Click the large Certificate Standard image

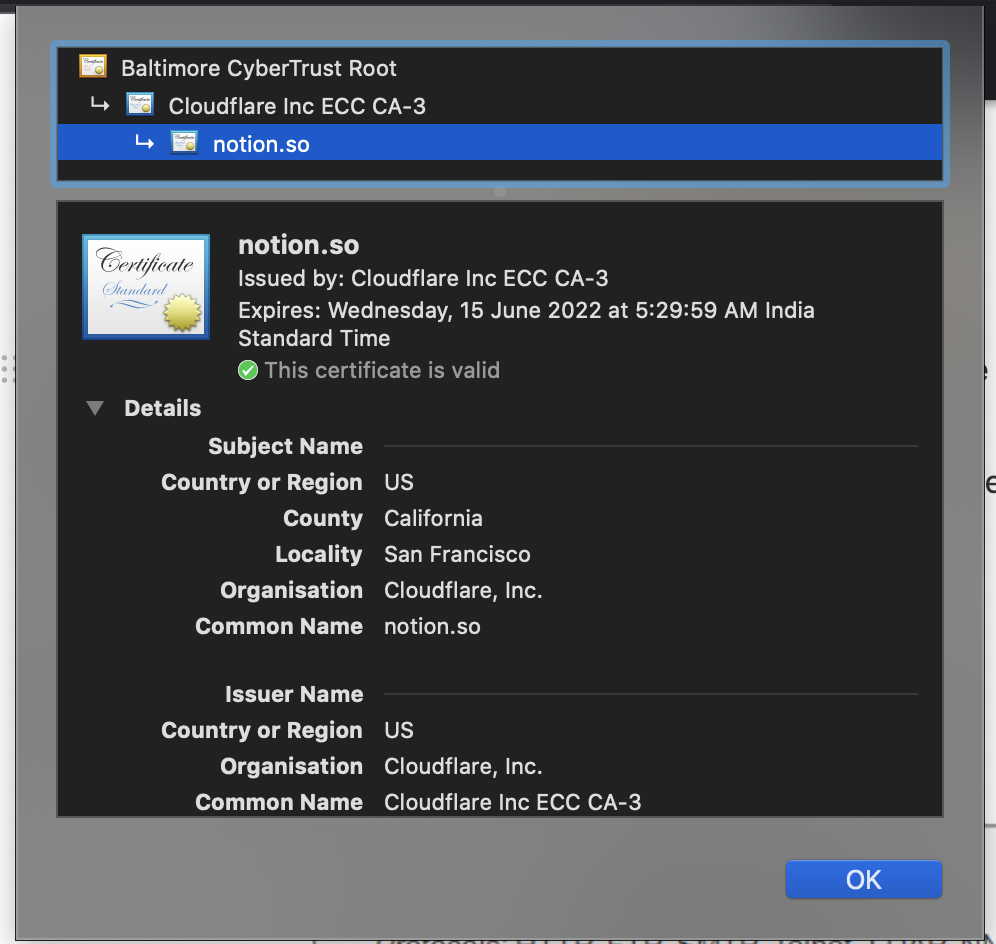(x=146, y=287)
